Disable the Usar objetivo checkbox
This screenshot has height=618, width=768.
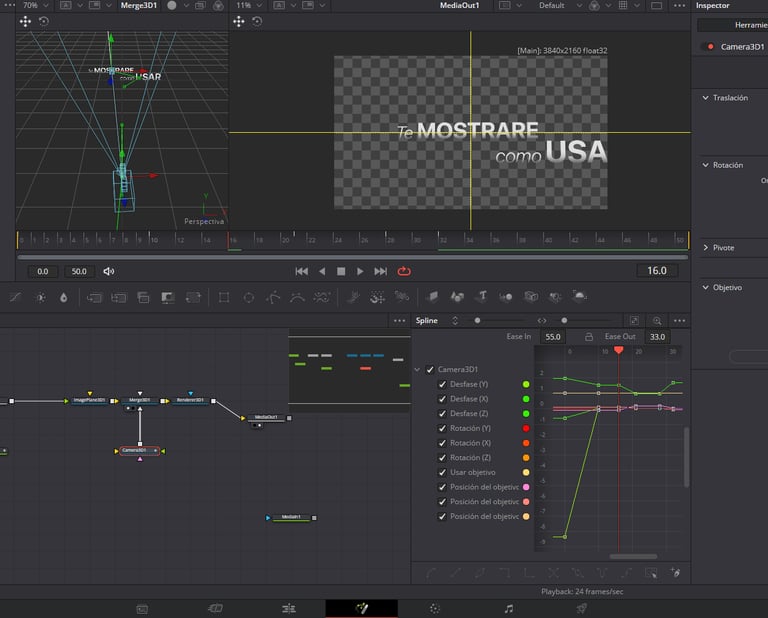(x=443, y=472)
